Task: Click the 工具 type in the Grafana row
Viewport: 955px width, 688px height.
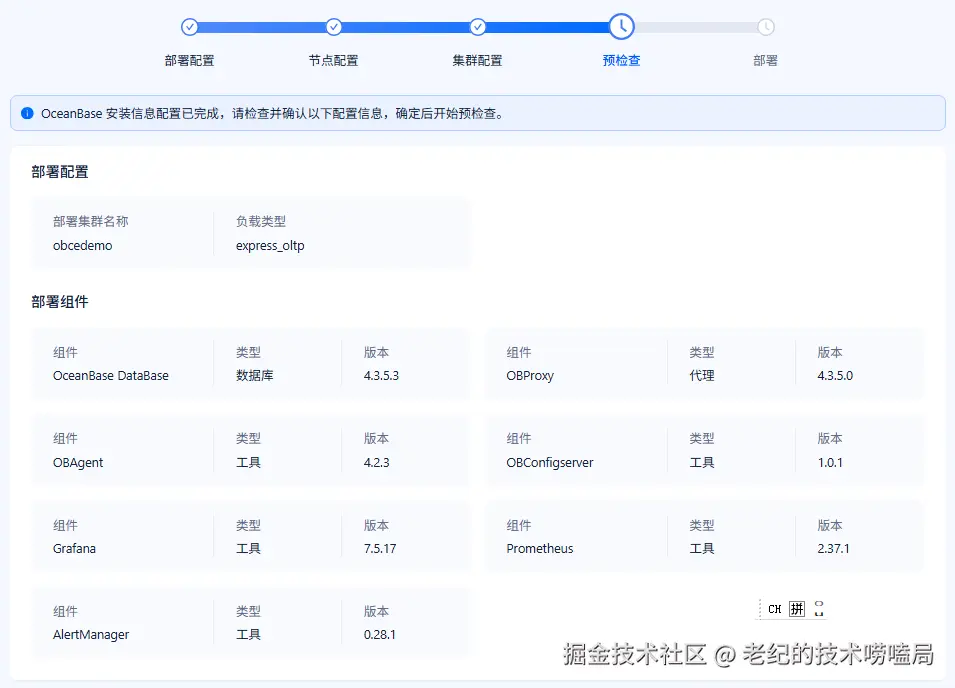Action: pyautogui.click(x=248, y=549)
